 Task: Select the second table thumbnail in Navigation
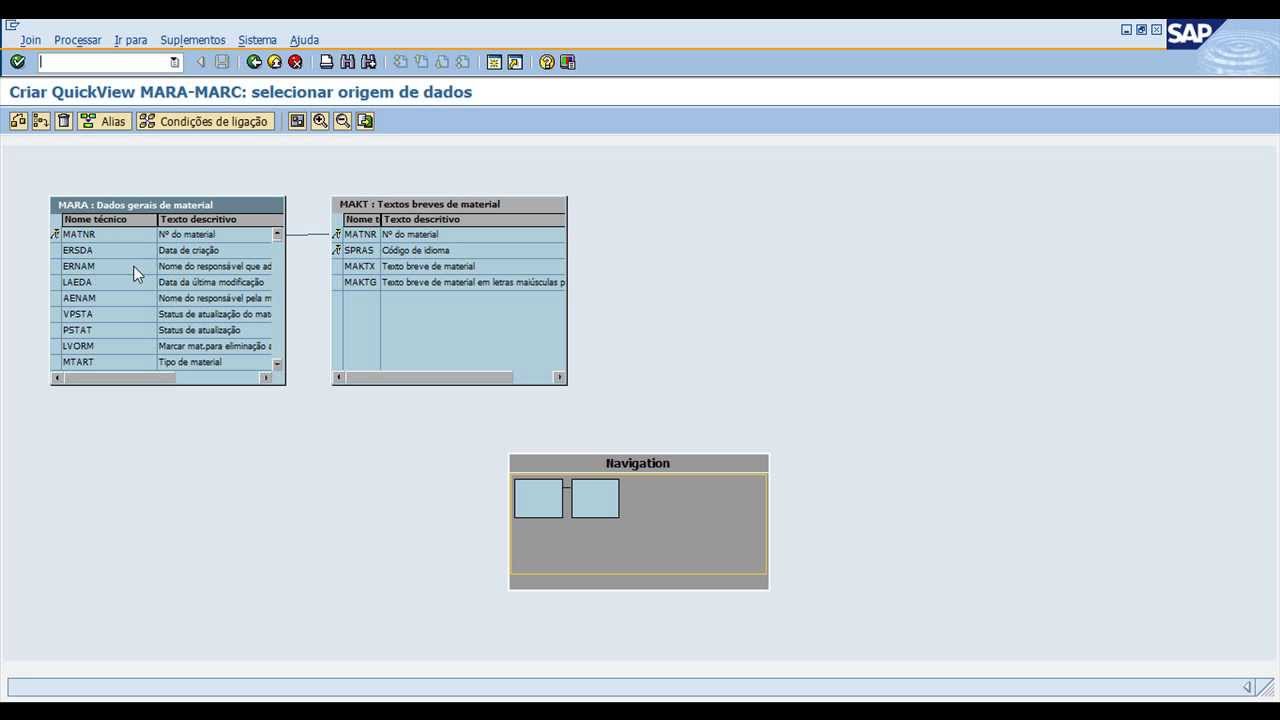click(x=595, y=498)
